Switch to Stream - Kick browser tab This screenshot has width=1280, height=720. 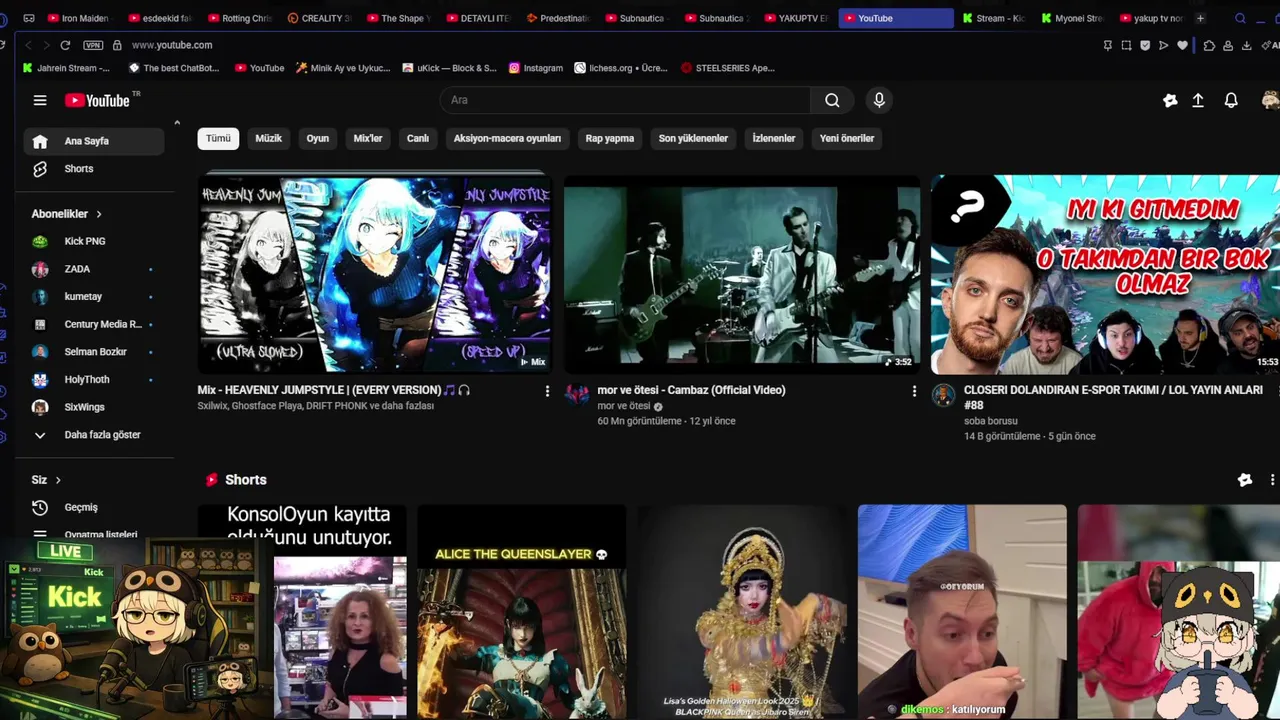click(993, 18)
